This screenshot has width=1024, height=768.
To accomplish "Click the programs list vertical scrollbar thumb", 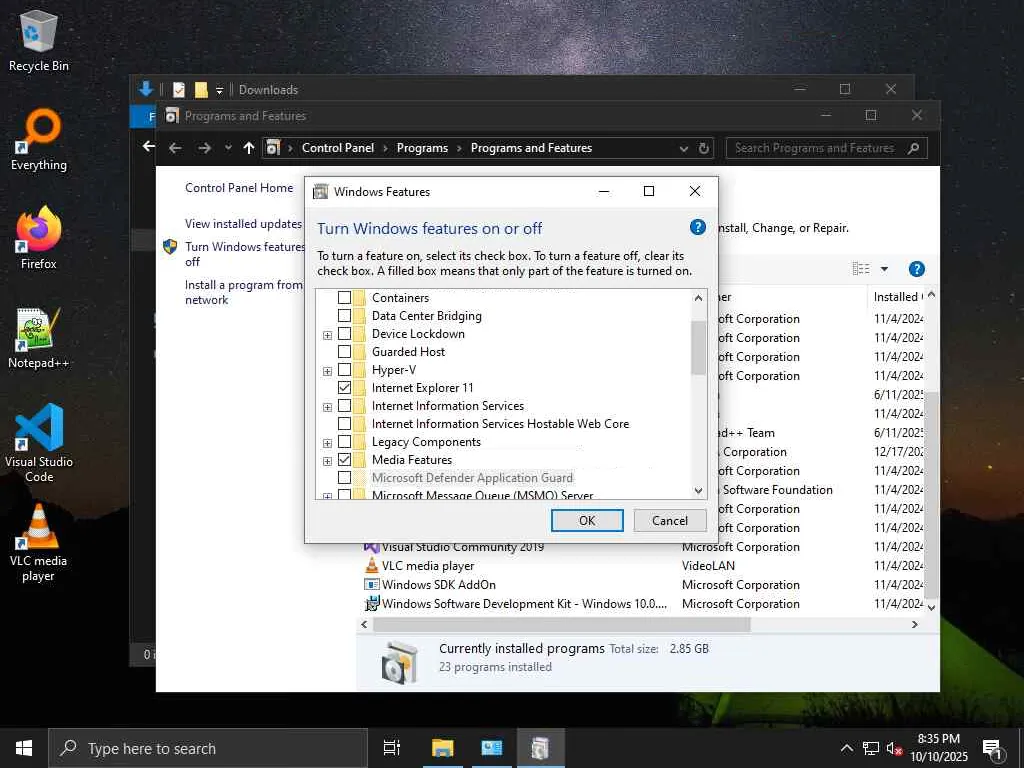I will tap(931, 495).
